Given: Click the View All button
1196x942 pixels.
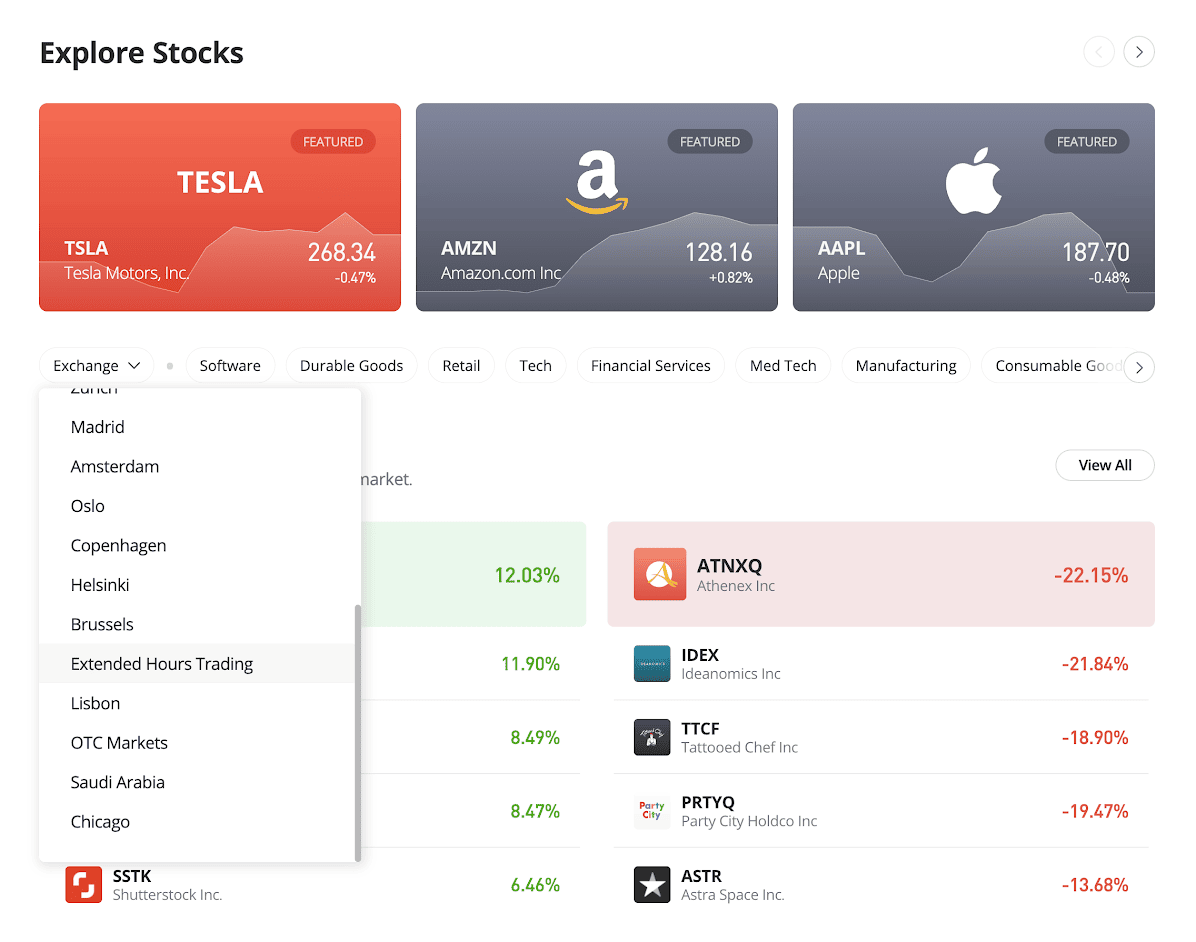Looking at the screenshot, I should [1105, 465].
